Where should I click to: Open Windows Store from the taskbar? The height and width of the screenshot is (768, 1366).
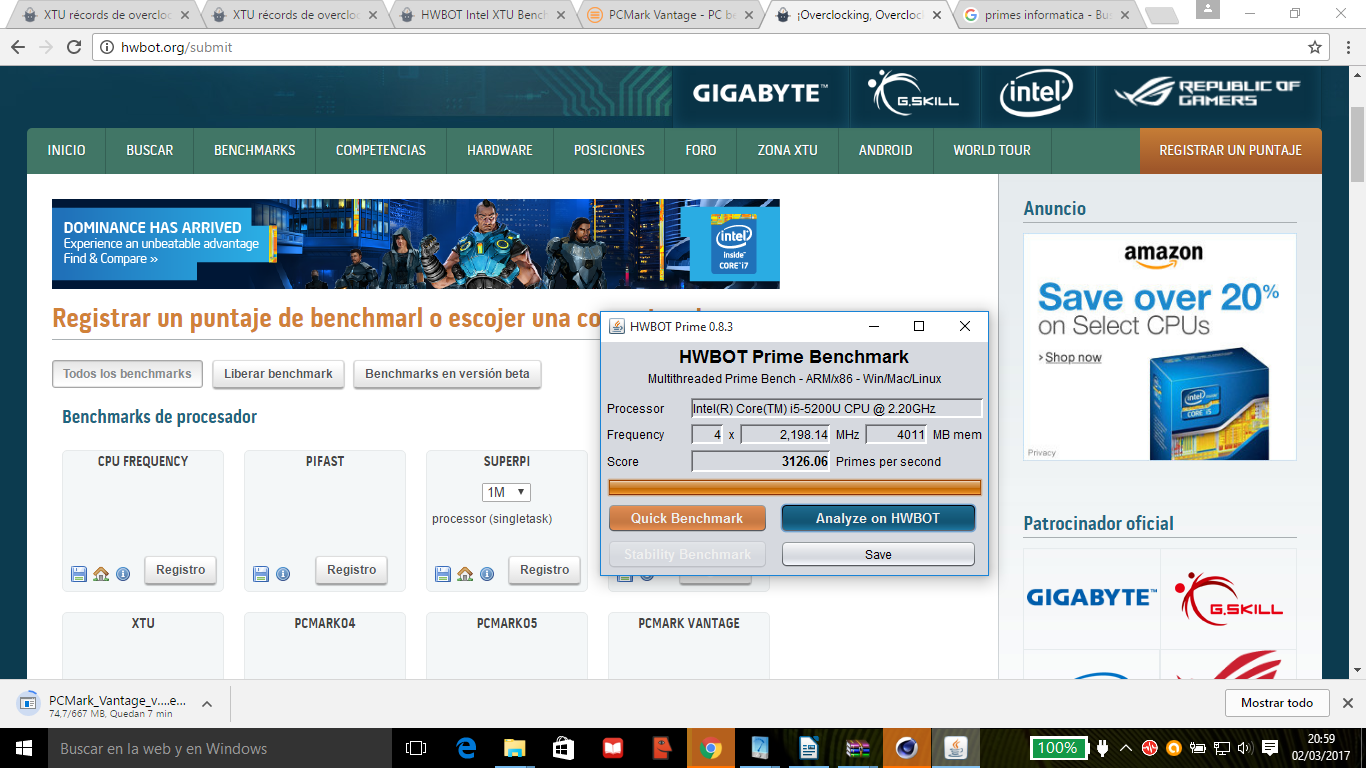(x=563, y=748)
